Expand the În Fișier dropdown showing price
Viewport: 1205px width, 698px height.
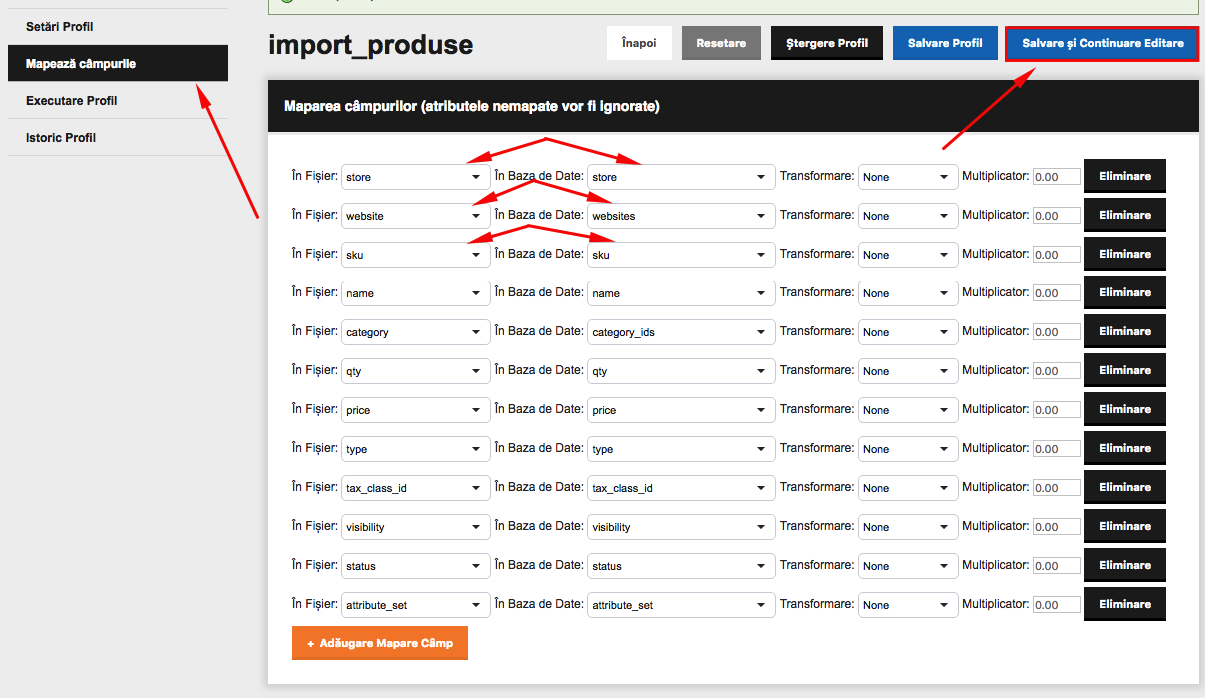[x=416, y=410]
